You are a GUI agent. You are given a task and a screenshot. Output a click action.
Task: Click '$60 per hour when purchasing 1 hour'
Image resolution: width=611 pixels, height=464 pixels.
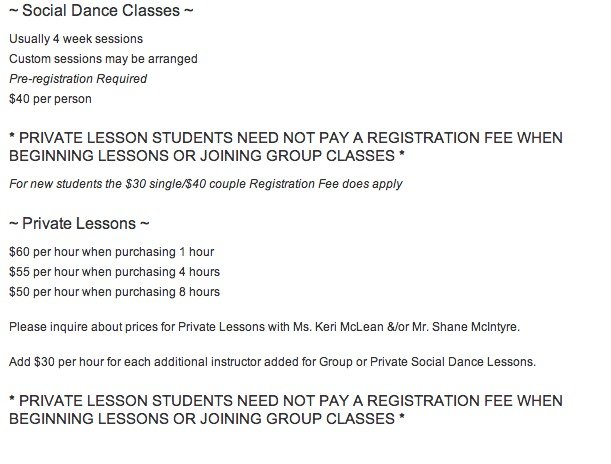[x=111, y=252]
